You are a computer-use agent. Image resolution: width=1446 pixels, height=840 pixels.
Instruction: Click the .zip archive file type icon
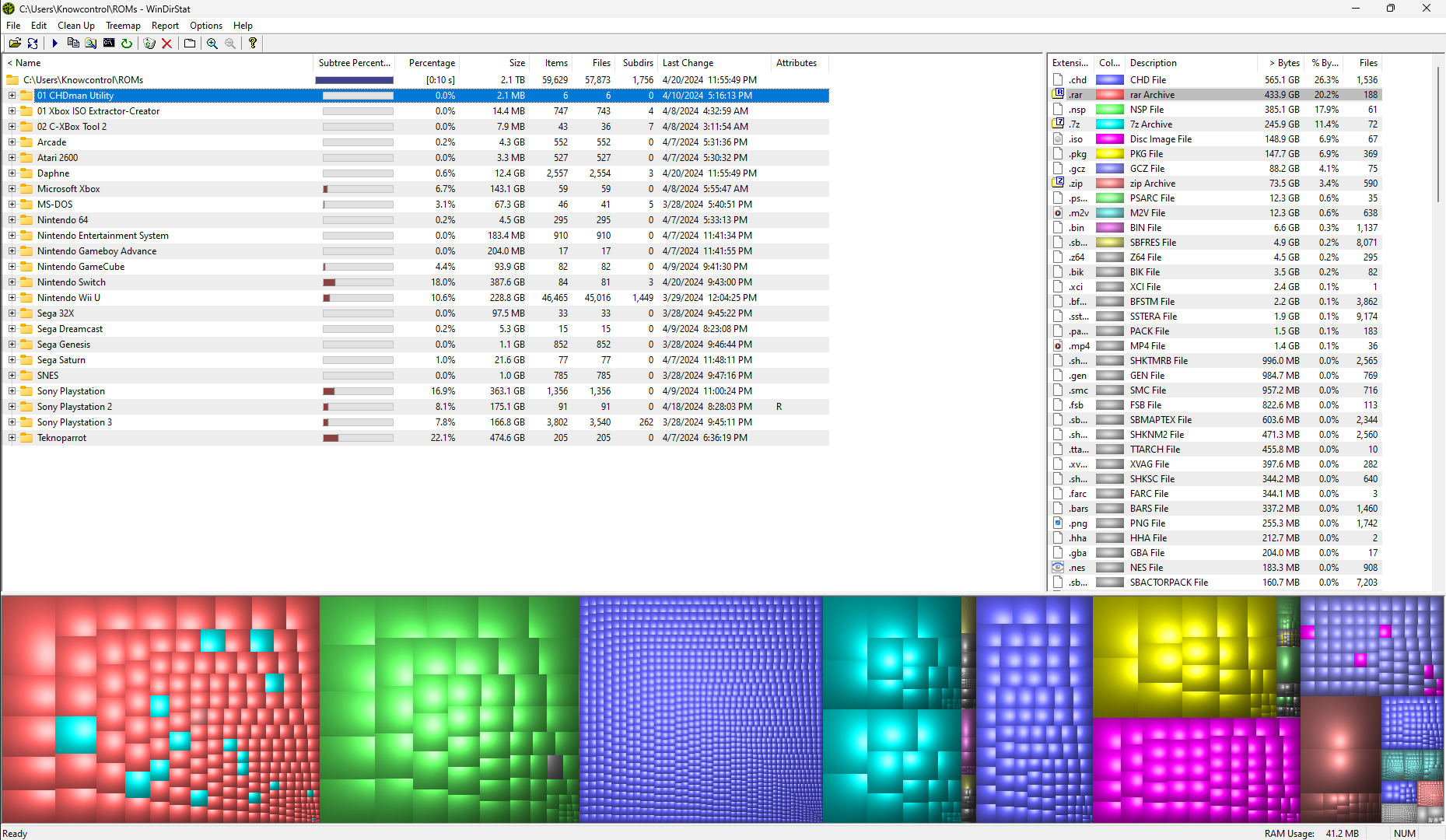coord(1058,184)
